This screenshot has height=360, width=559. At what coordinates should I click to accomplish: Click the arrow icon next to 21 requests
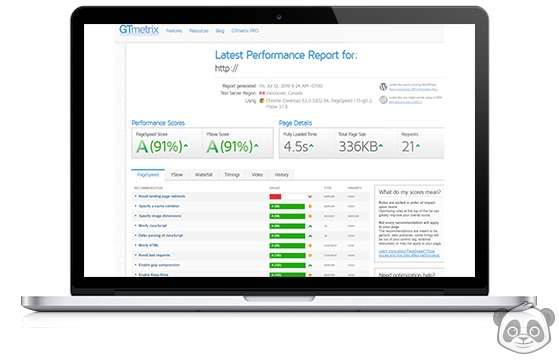point(418,146)
